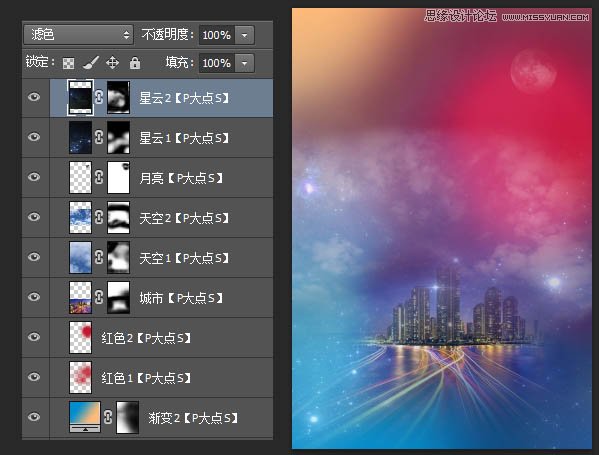This screenshot has height=455, width=599.
Task: Toggle visibility of 天空2 layer
Action: point(34,217)
